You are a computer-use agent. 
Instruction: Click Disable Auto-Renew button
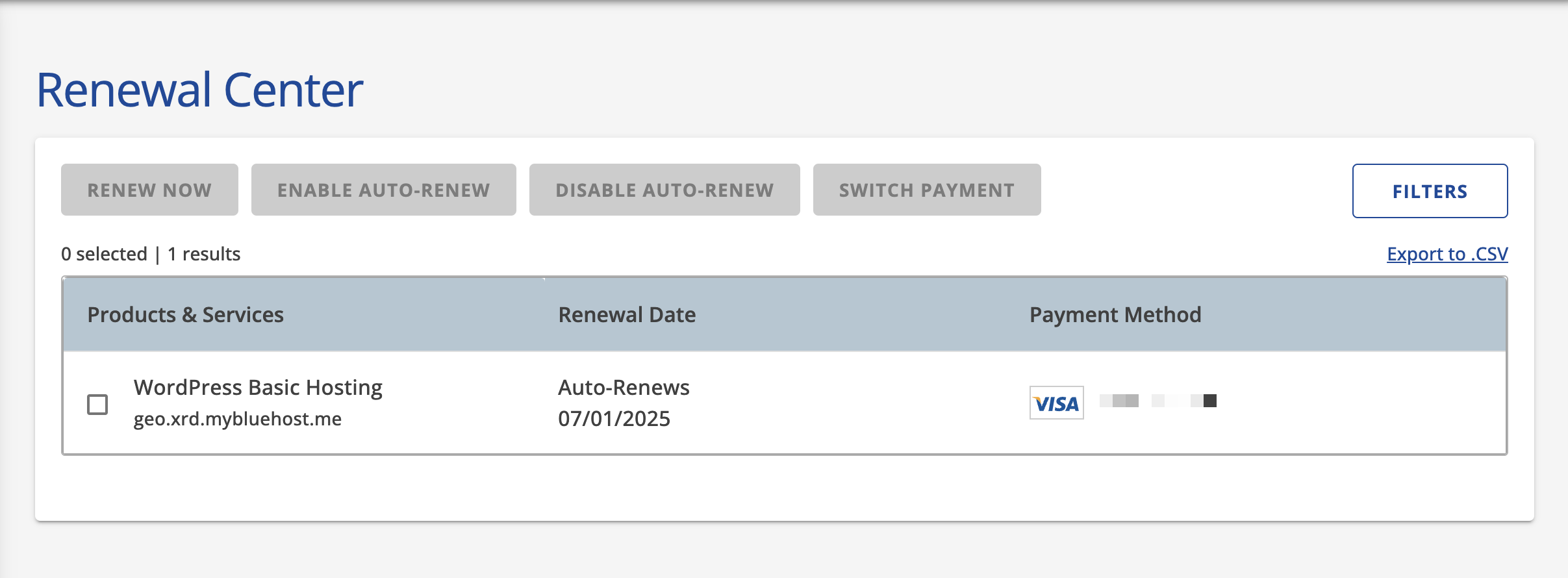tap(664, 190)
